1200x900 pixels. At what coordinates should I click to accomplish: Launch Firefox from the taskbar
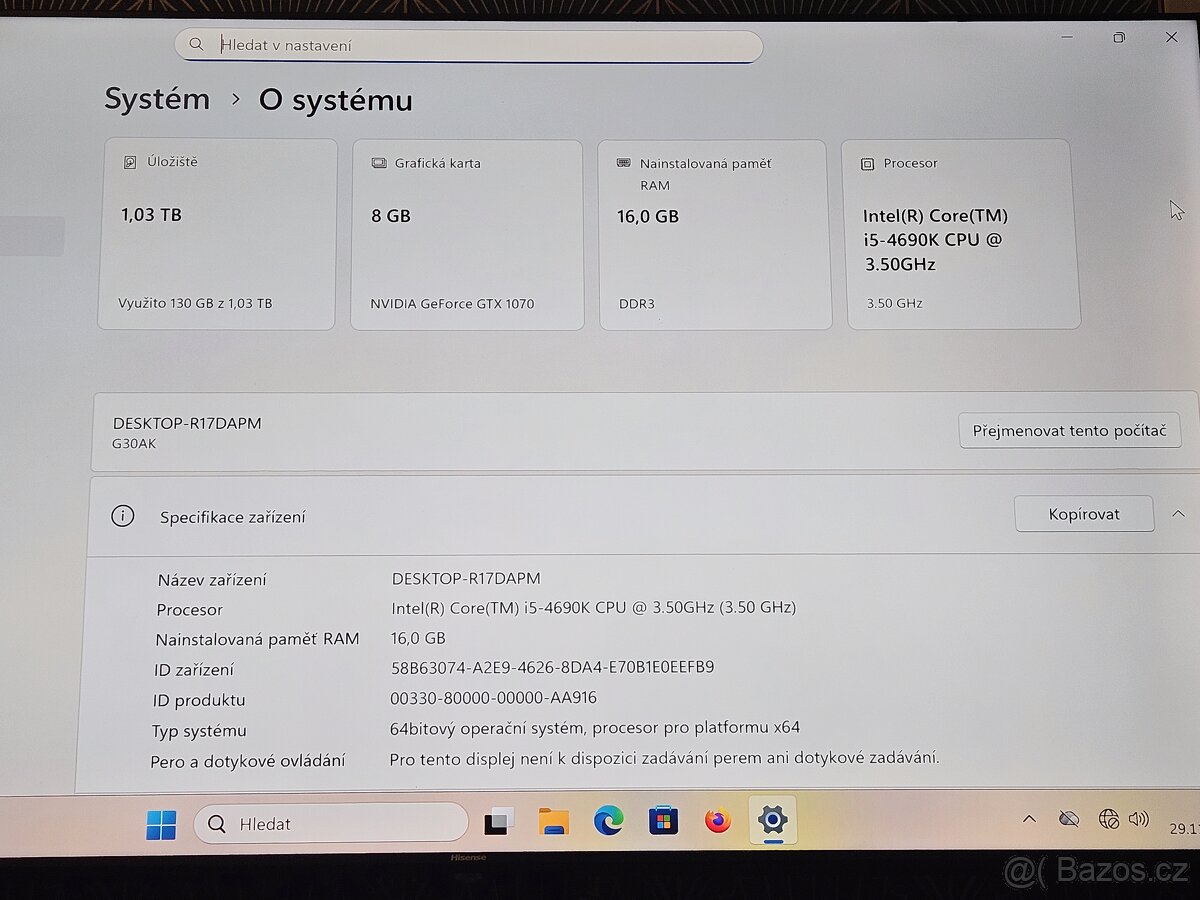(717, 821)
